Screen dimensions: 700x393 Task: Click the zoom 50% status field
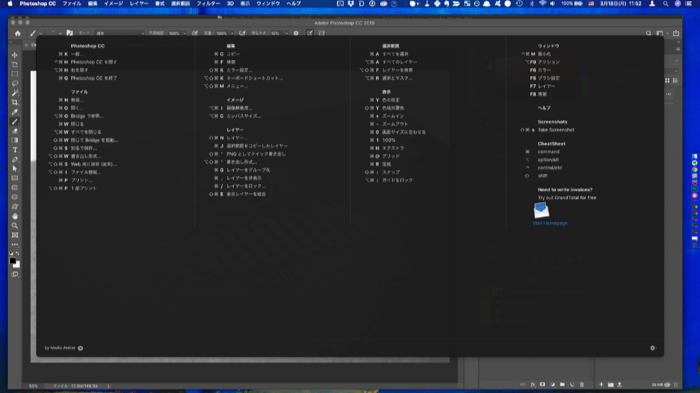pos(33,386)
